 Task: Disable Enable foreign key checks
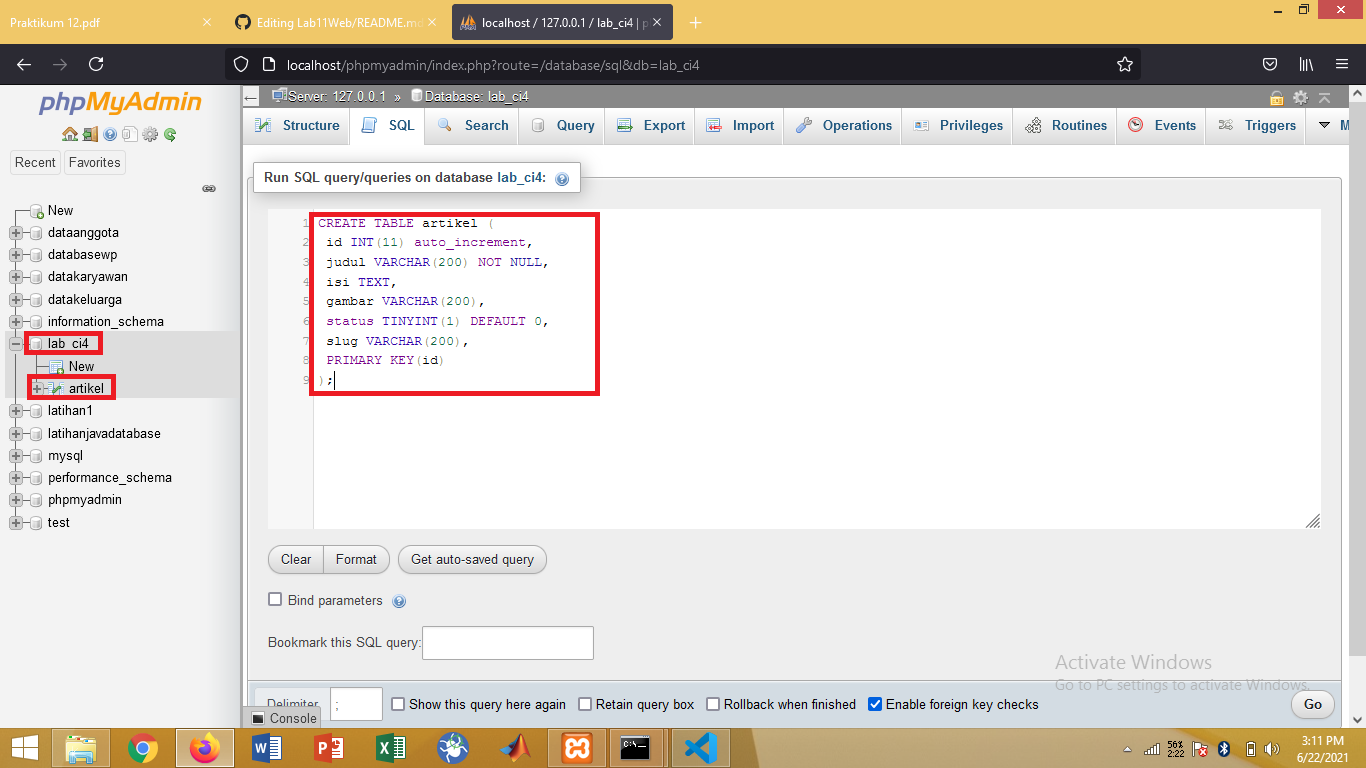[x=875, y=704]
